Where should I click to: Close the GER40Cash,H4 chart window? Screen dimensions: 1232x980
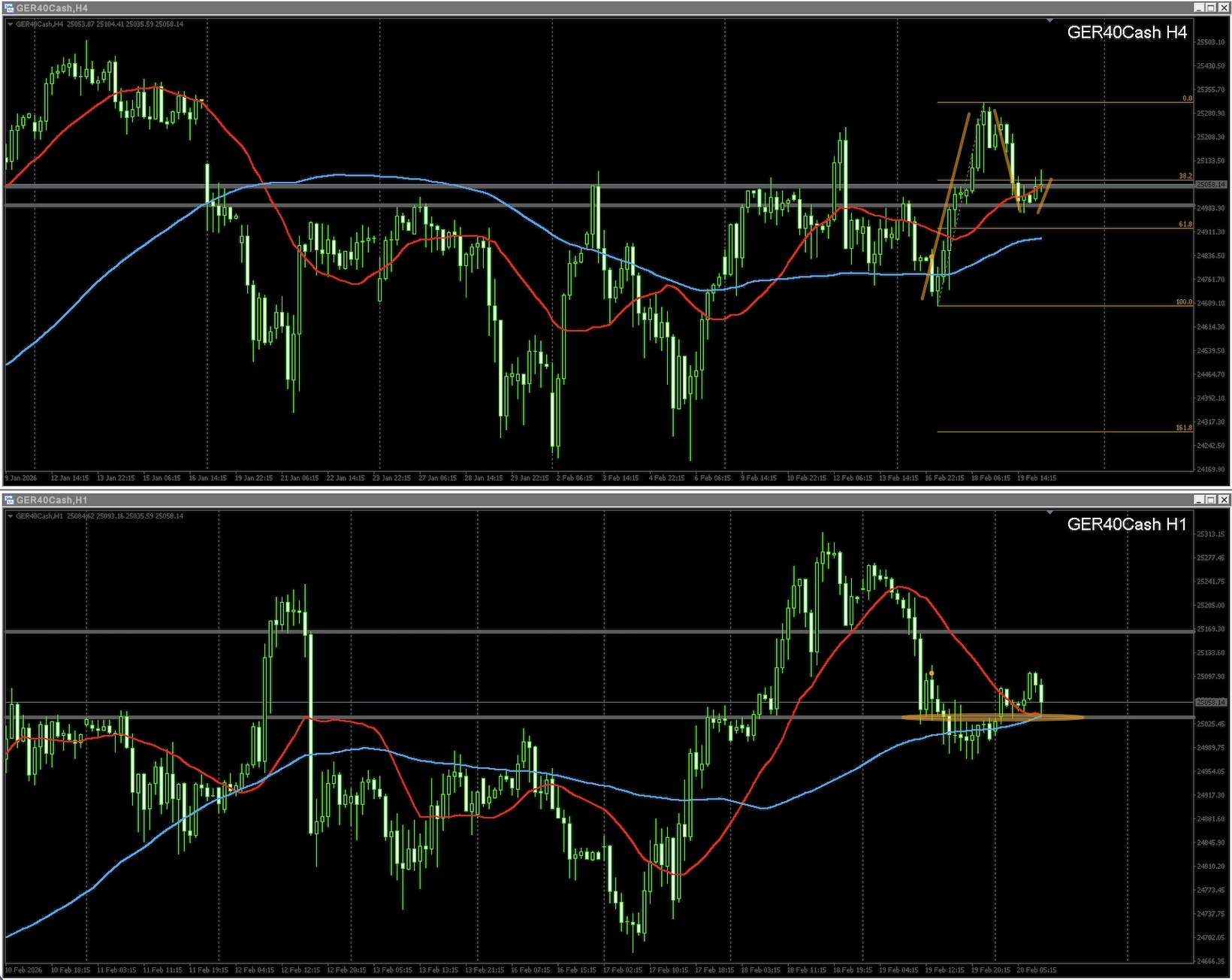(1223, 8)
